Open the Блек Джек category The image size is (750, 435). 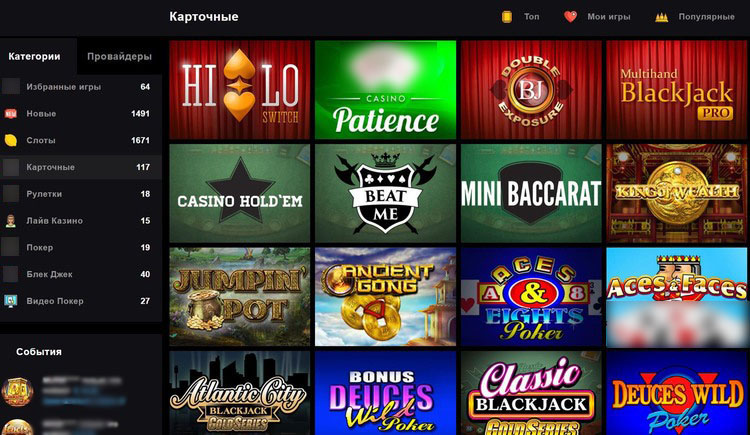[81, 274]
